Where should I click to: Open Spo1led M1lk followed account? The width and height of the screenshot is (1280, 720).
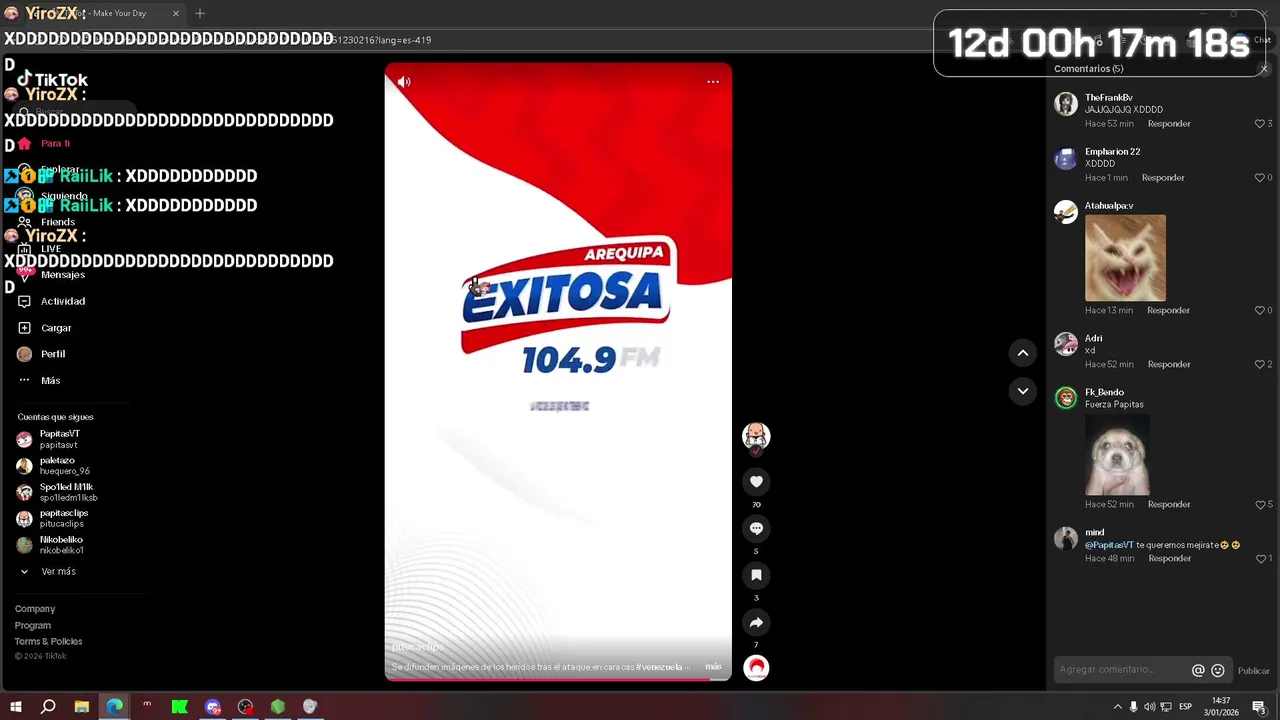point(68,492)
